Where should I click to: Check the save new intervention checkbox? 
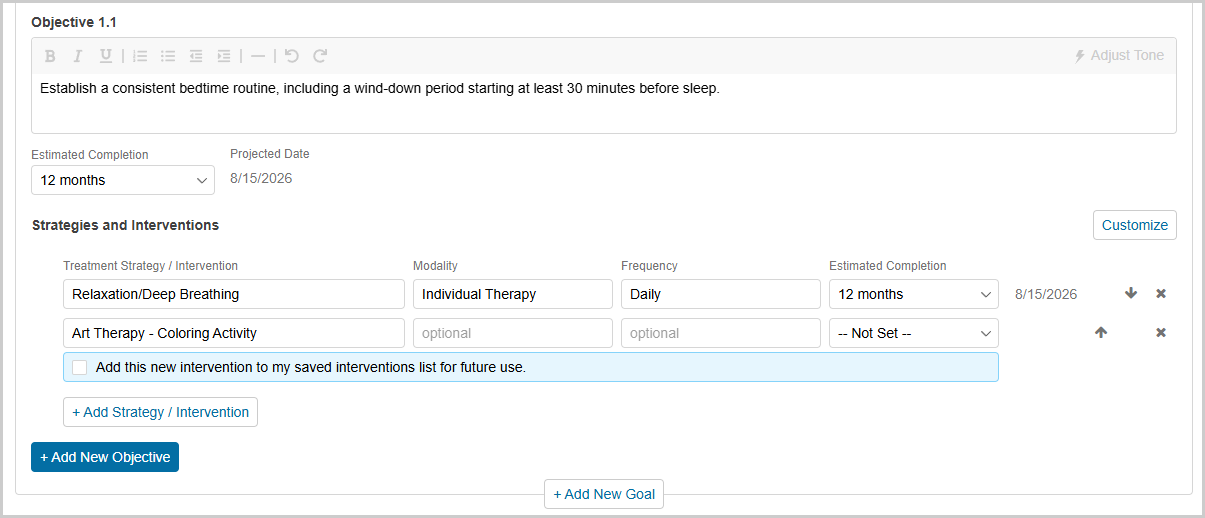(80, 367)
